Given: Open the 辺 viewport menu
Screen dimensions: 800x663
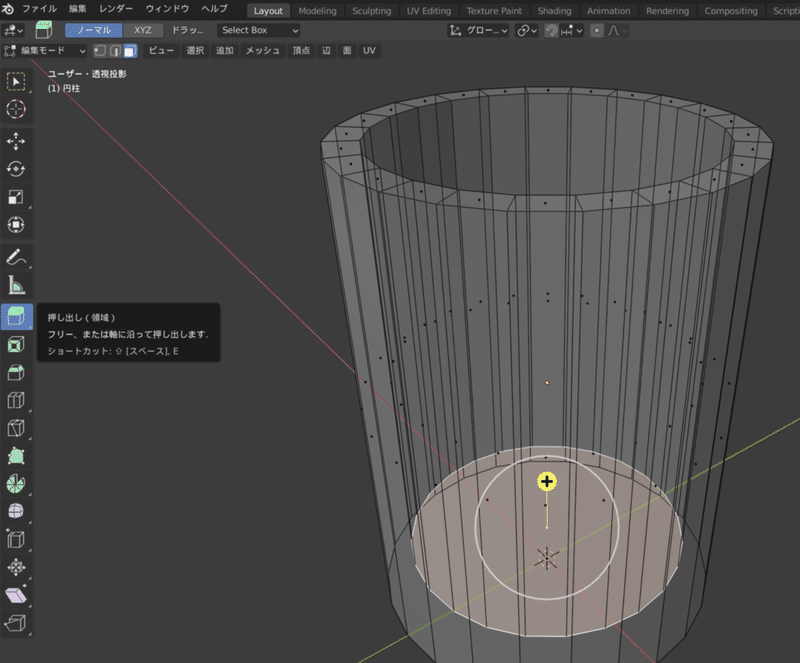Looking at the screenshot, I should tap(327, 51).
